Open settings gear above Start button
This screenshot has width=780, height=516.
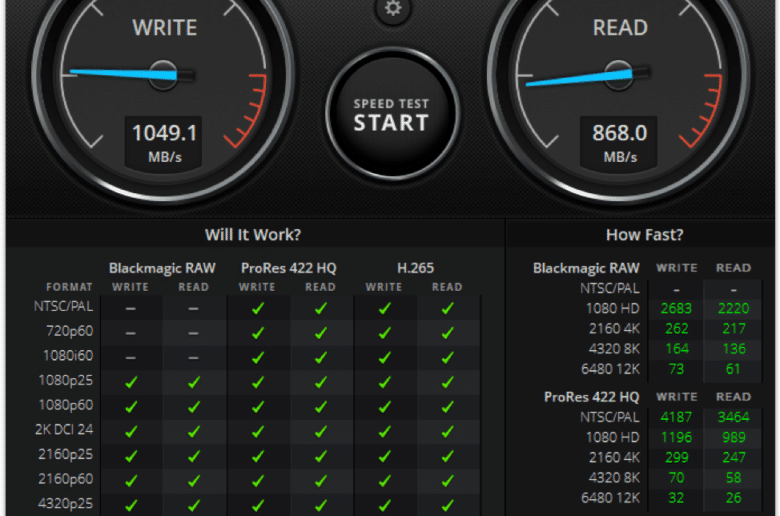(x=393, y=8)
